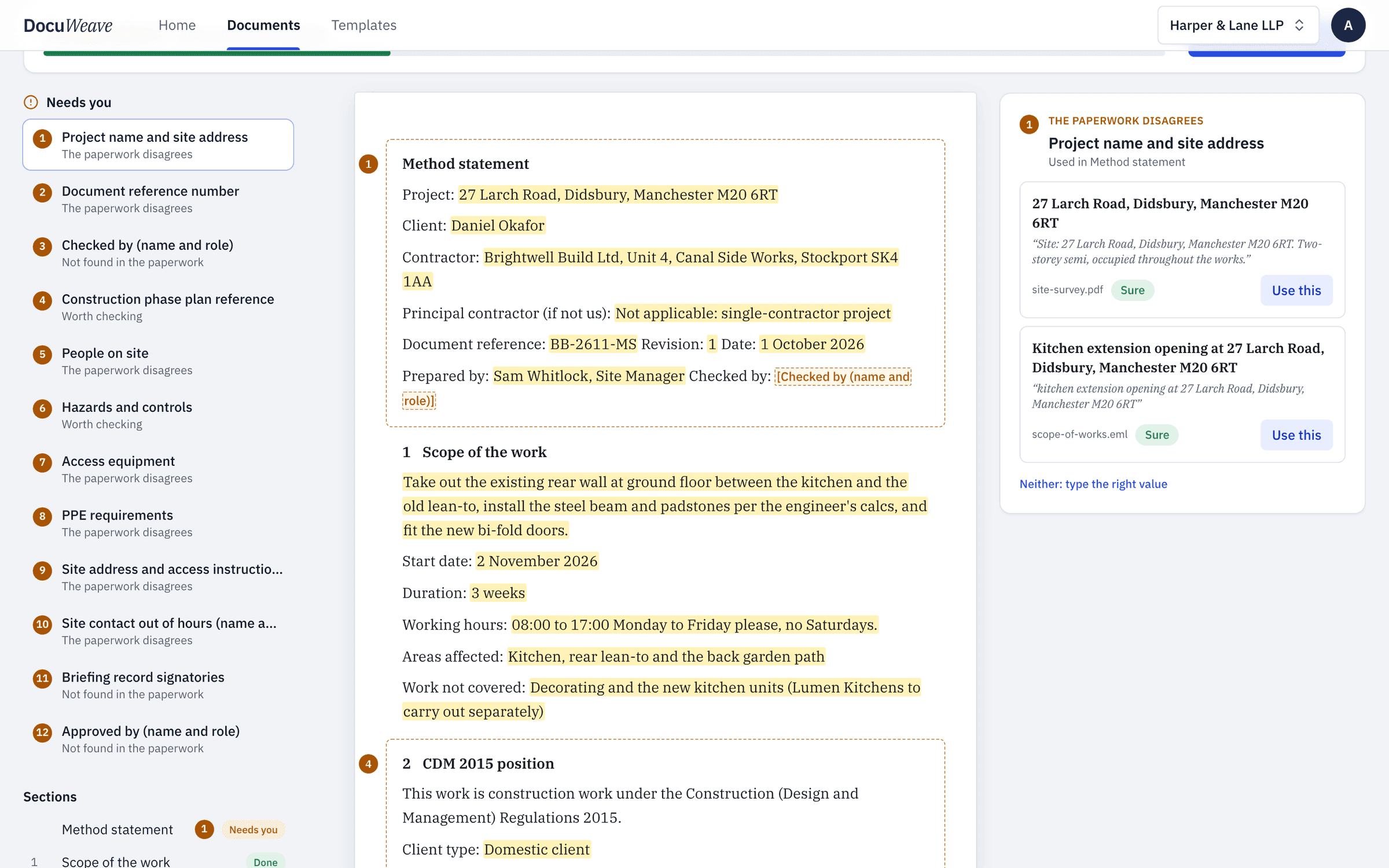
Task: Click badge 4 beside CDM 2015 position
Action: 368,764
